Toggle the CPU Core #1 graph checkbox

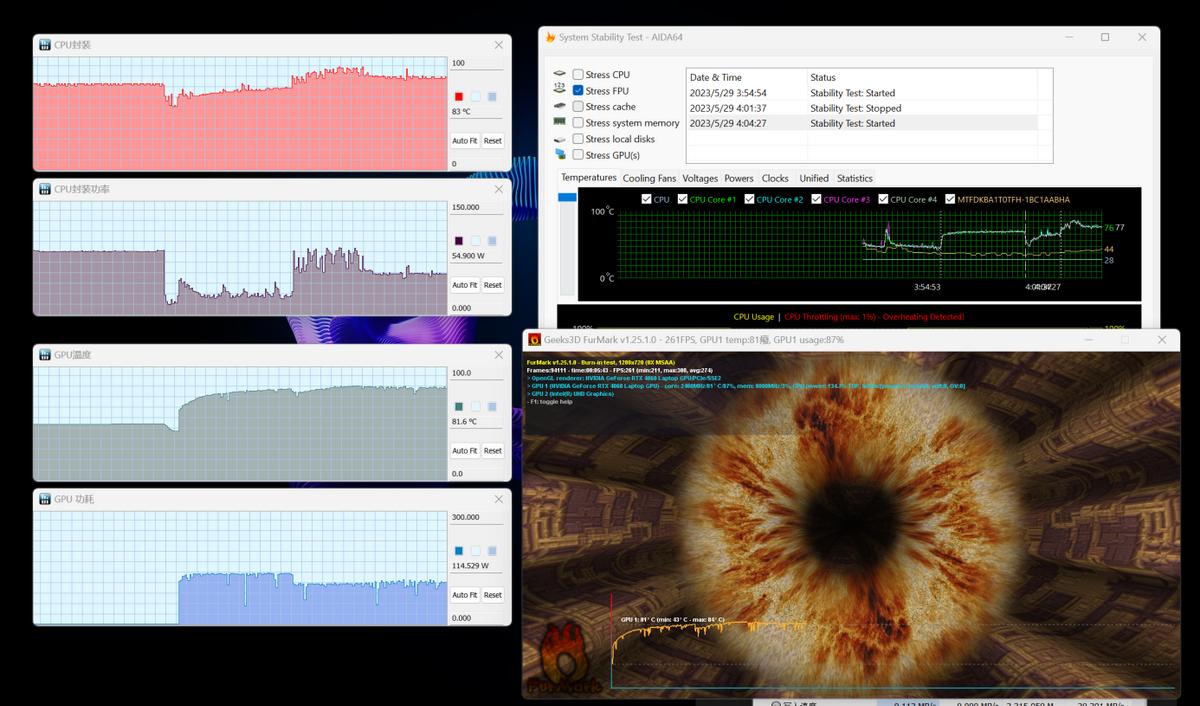(x=683, y=199)
